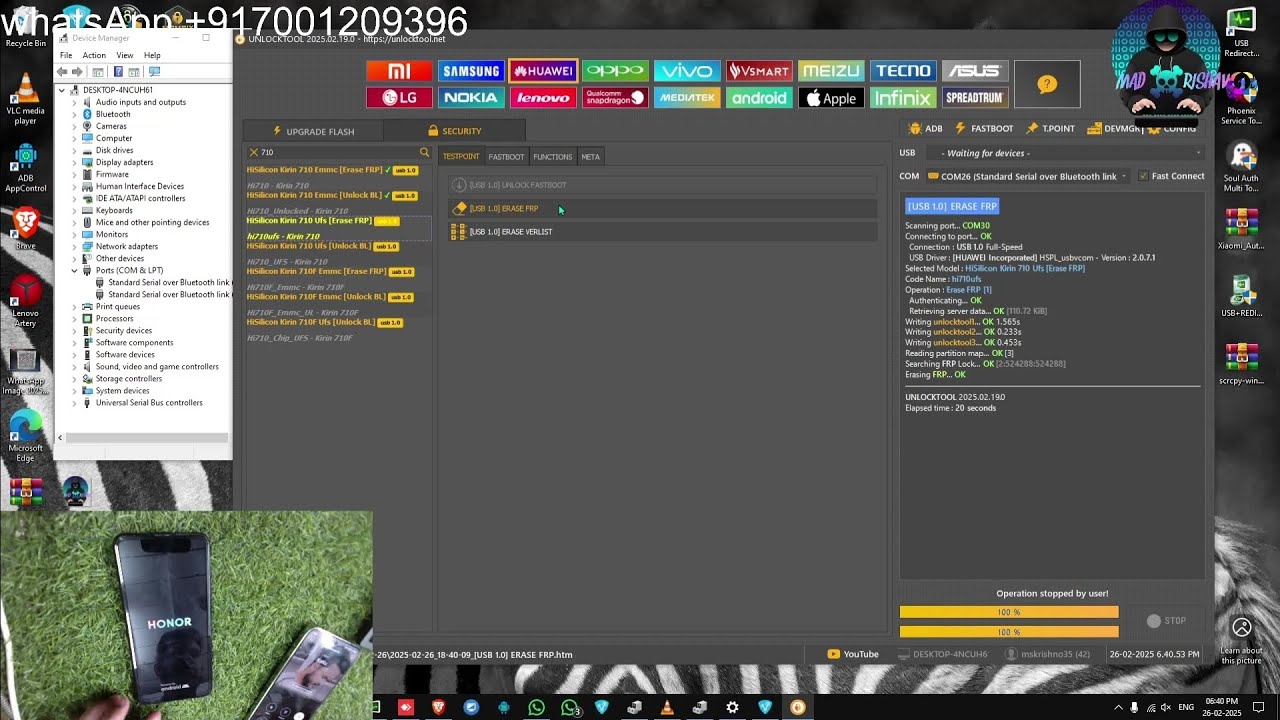The image size is (1280, 720).
Task: Click the upper 100% progress bar
Action: [x=1009, y=612]
